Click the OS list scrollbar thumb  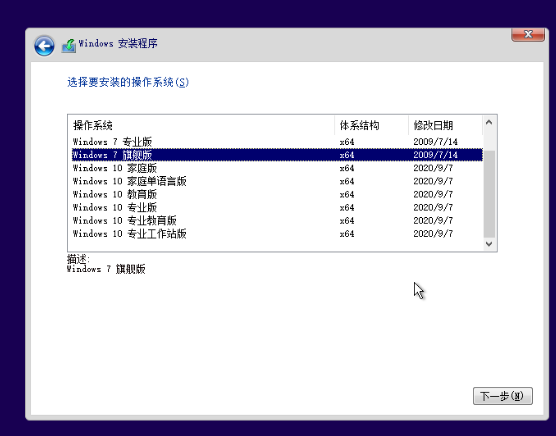click(489, 194)
